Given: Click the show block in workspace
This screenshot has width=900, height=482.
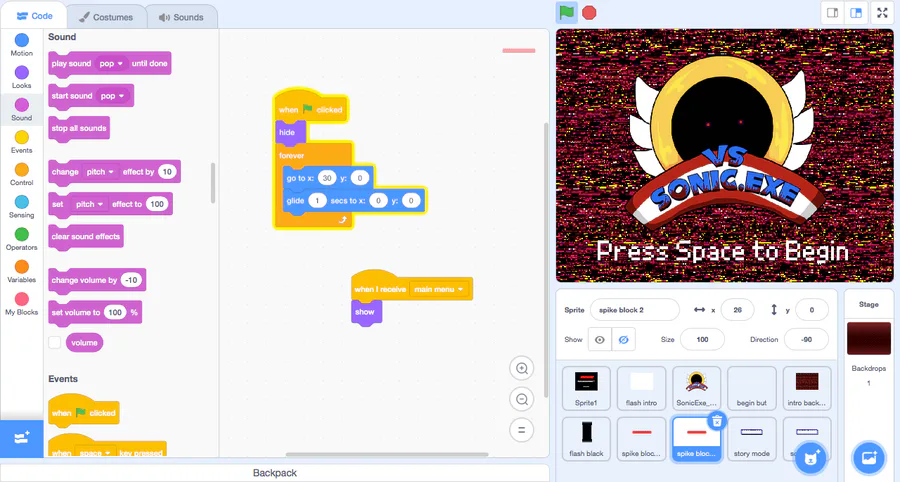Looking at the screenshot, I should (x=366, y=312).
